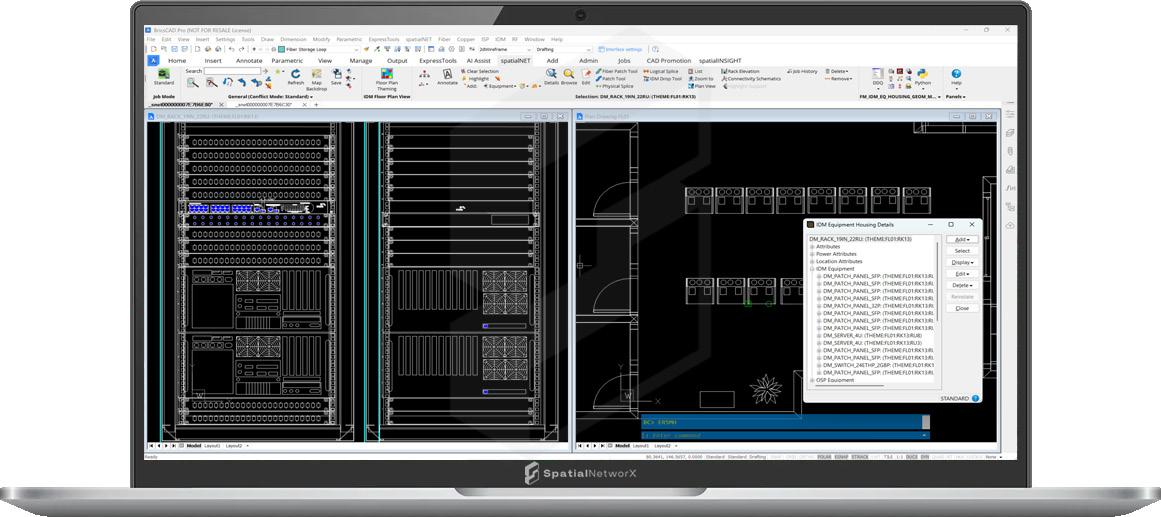This screenshot has height=517, width=1161.
Task: Click the ribbon Search input field
Action: [232, 71]
